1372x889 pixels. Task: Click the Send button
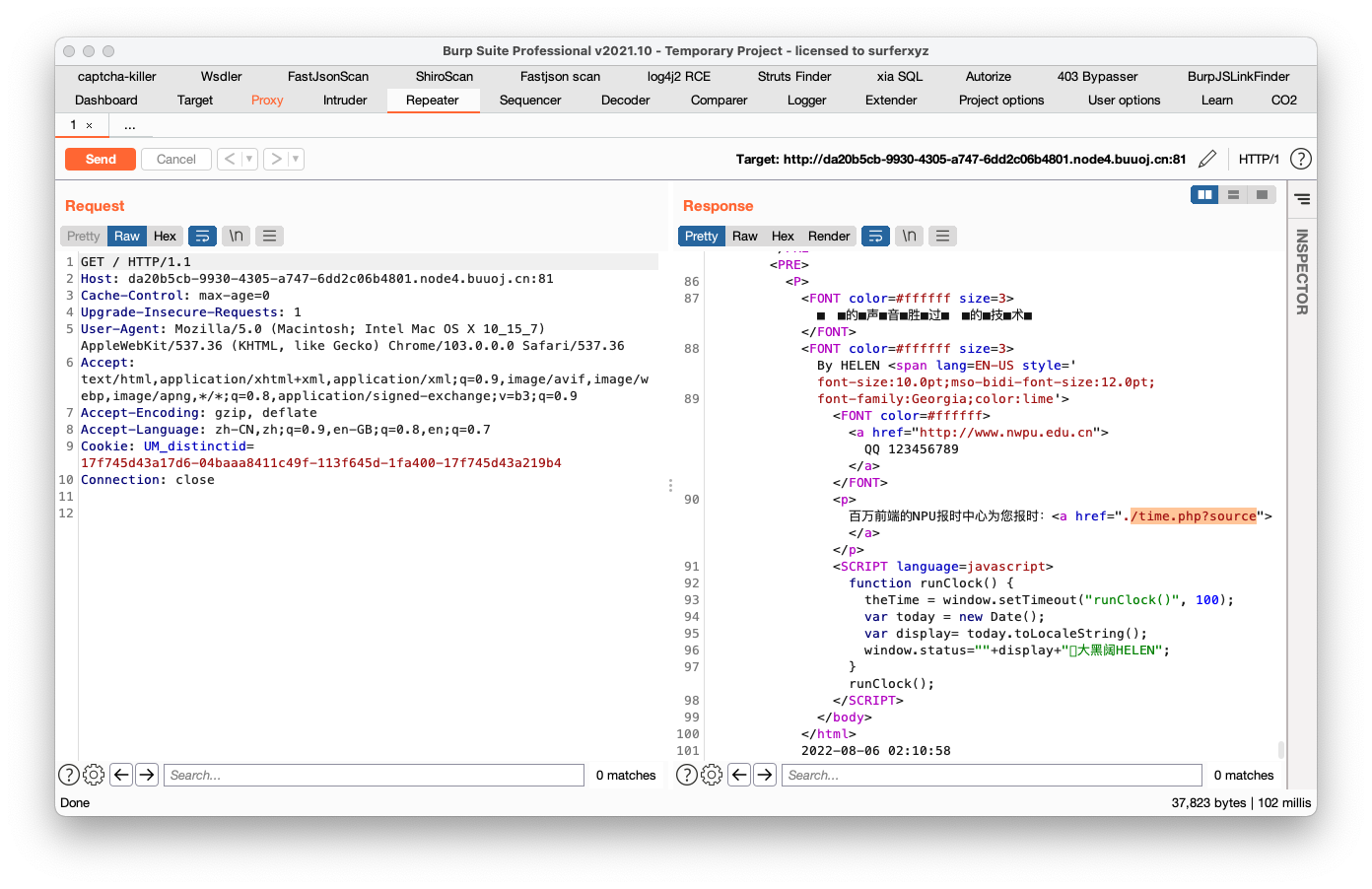pyautogui.click(x=99, y=159)
